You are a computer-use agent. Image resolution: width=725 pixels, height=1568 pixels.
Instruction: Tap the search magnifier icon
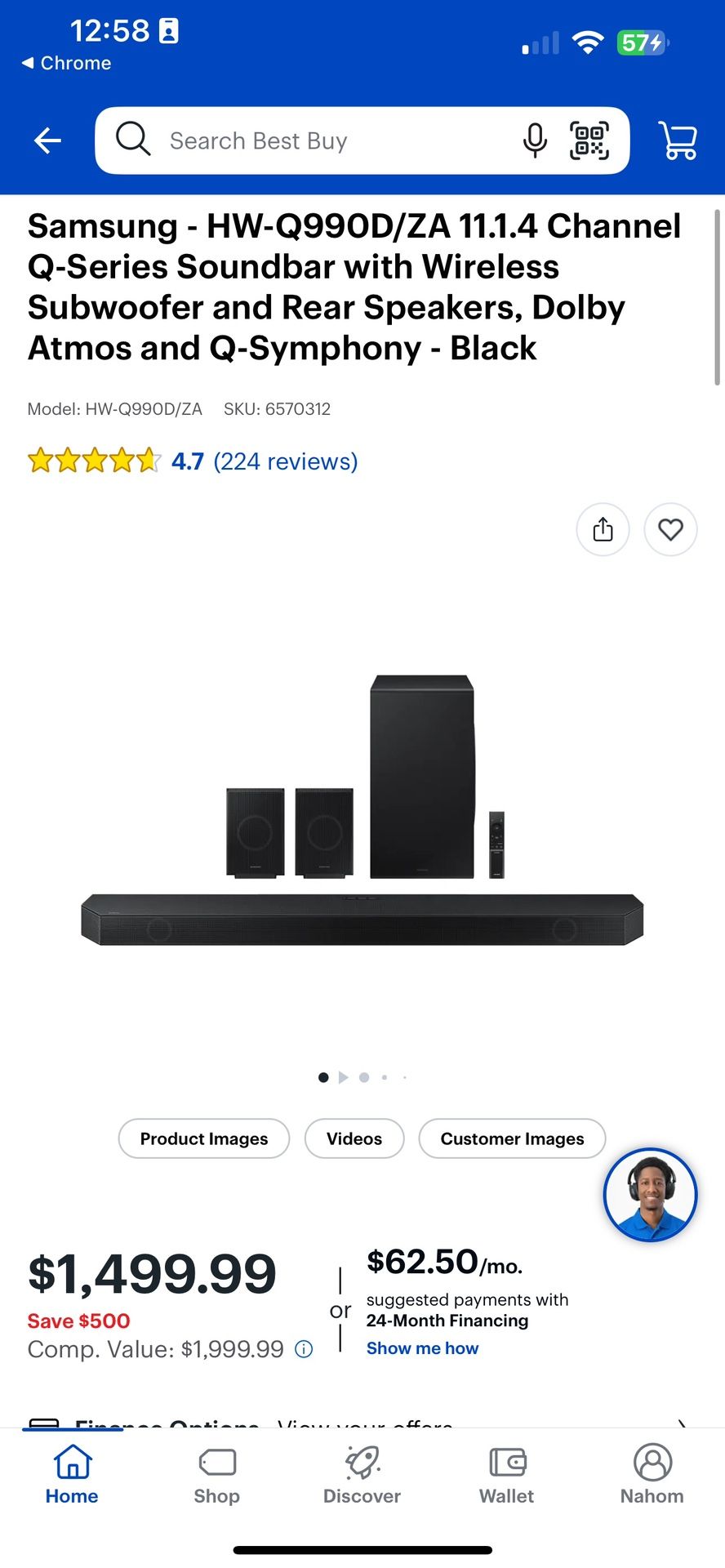[132, 140]
